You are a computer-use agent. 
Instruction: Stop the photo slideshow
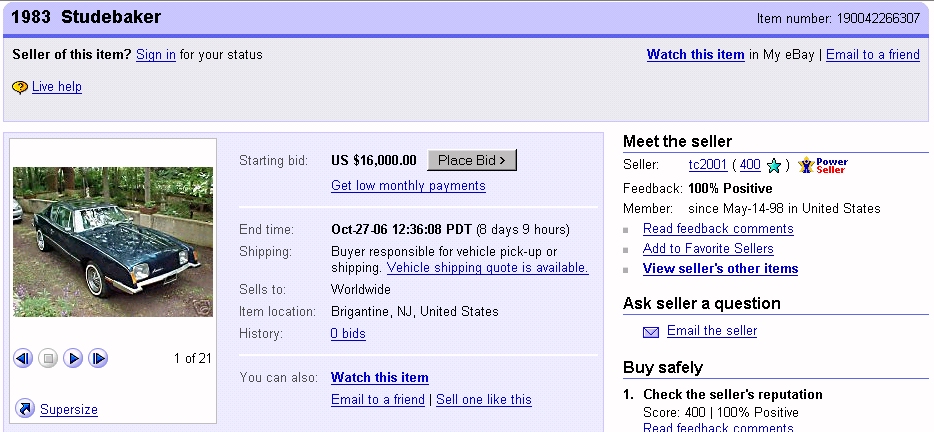[x=48, y=358]
